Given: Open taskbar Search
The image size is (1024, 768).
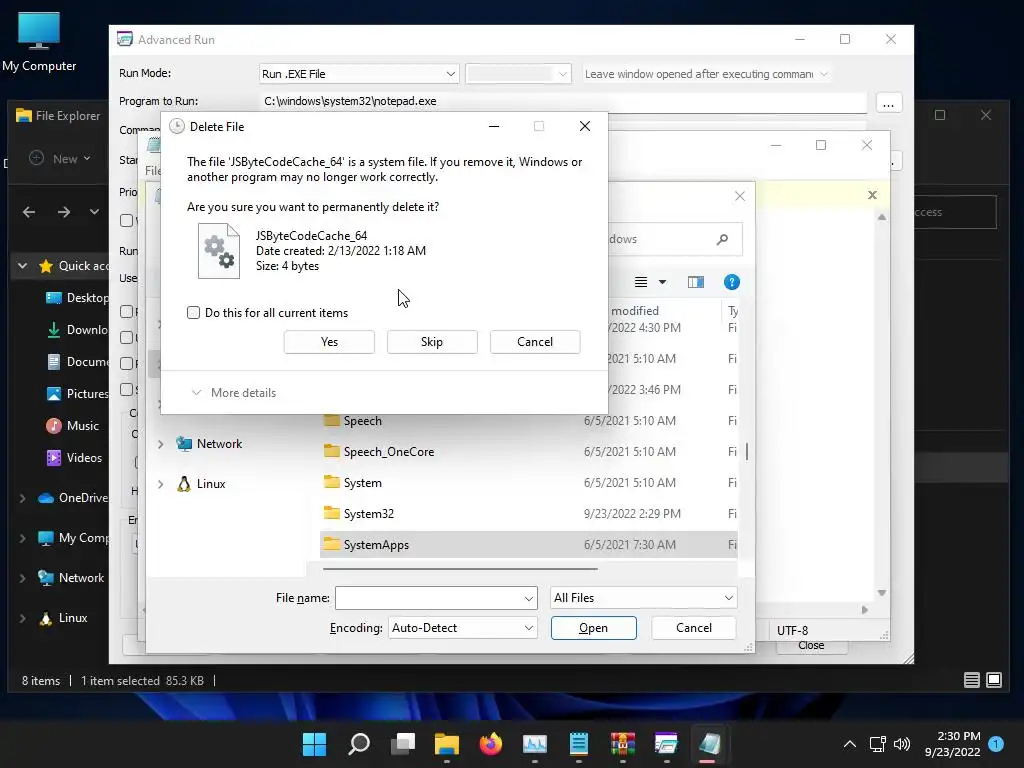Looking at the screenshot, I should coord(359,744).
